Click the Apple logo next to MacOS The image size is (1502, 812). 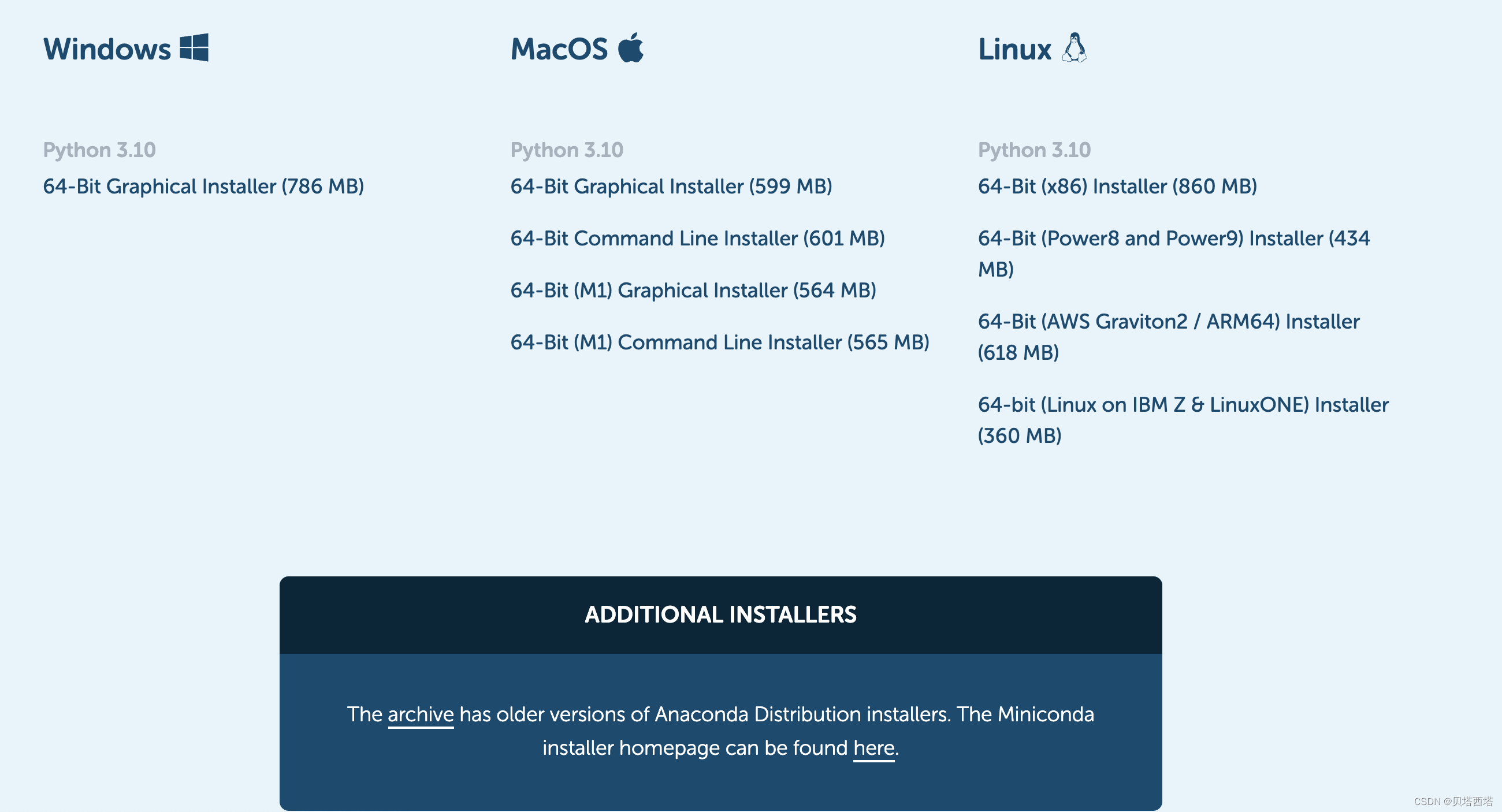tap(631, 47)
